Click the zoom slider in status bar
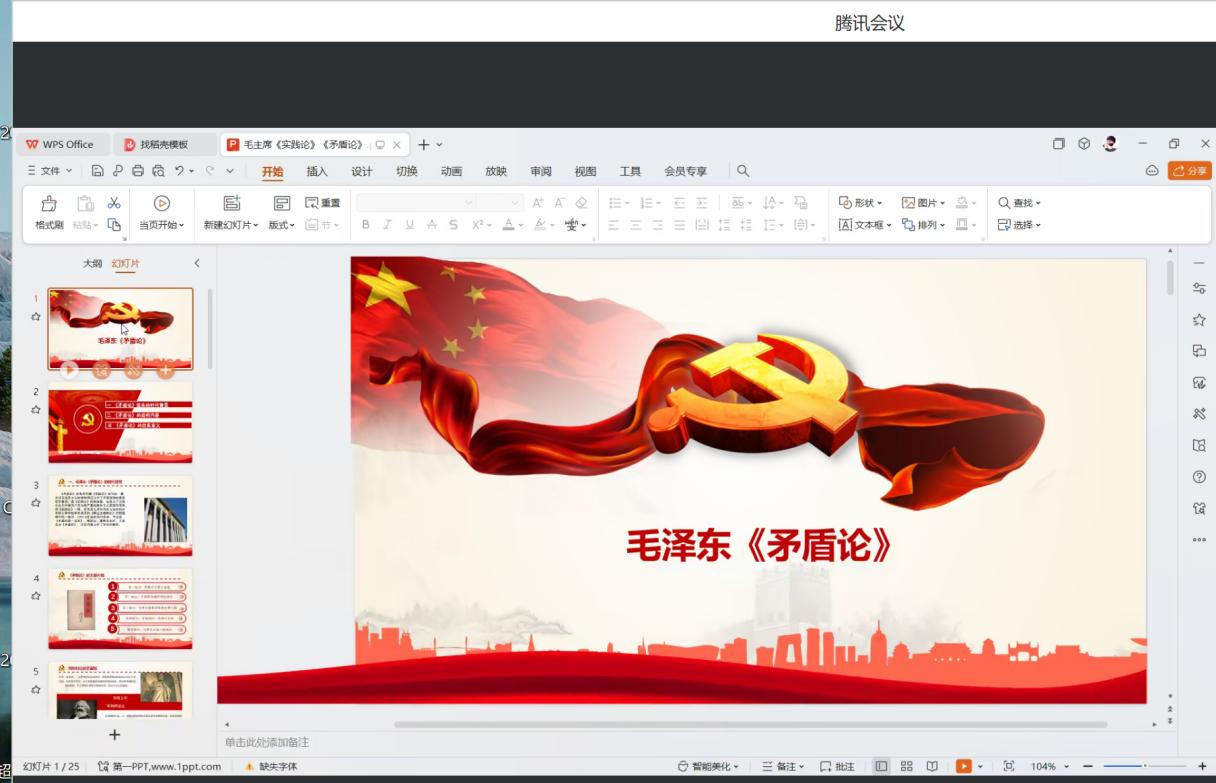1216x783 pixels. point(1144,766)
